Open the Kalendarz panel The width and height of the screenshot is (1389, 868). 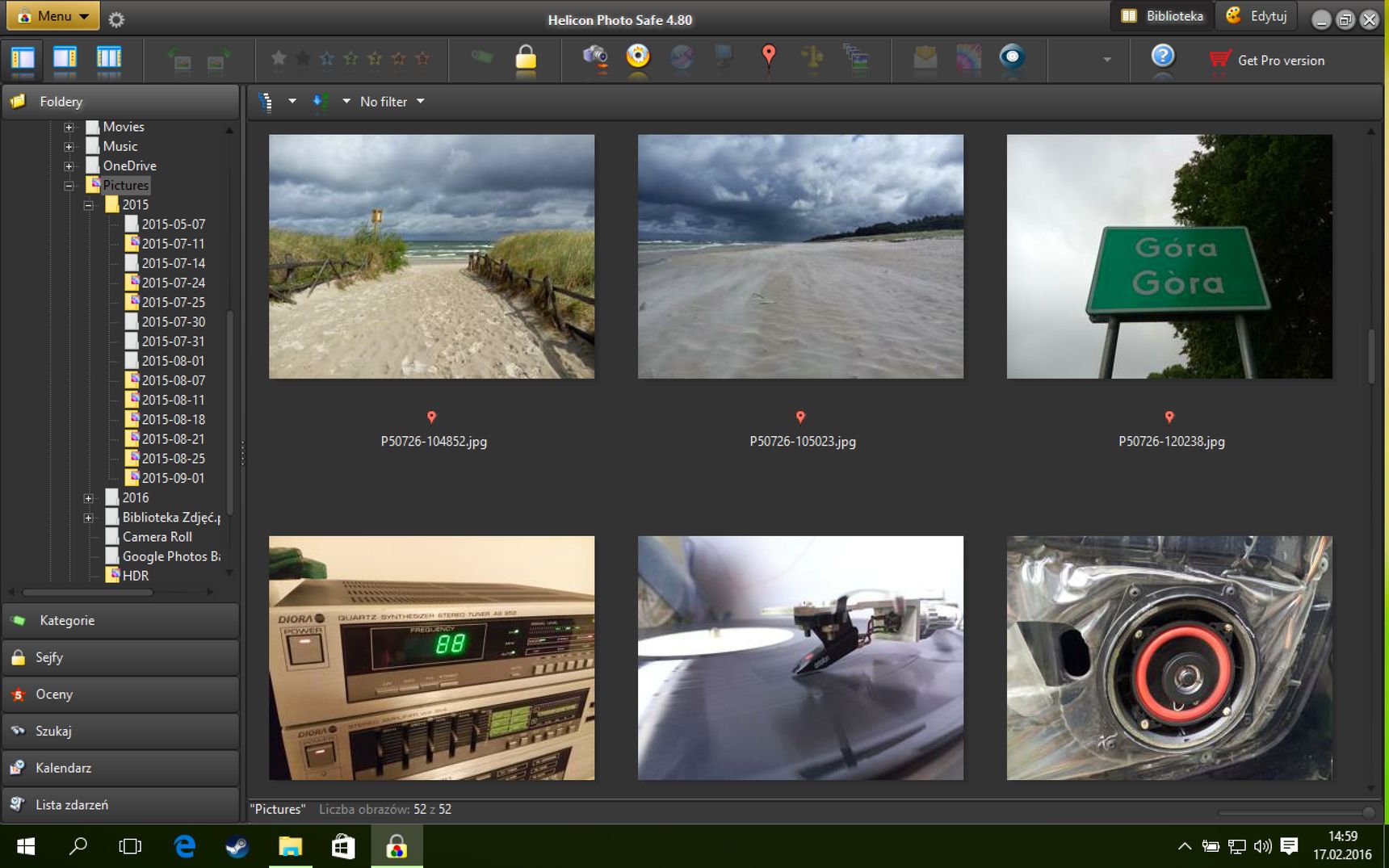pyautogui.click(x=120, y=768)
